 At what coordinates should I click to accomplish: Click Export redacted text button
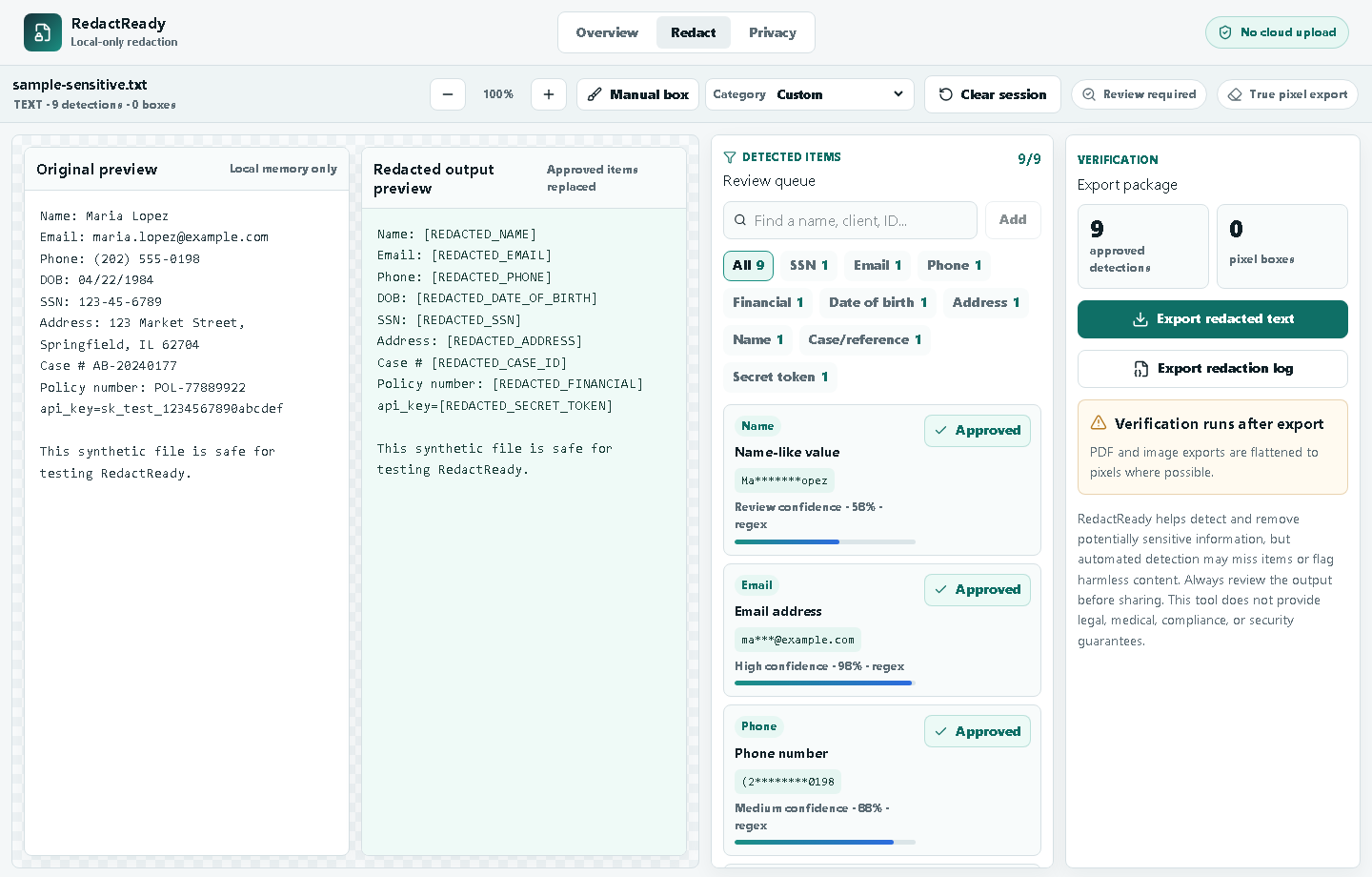click(1213, 319)
